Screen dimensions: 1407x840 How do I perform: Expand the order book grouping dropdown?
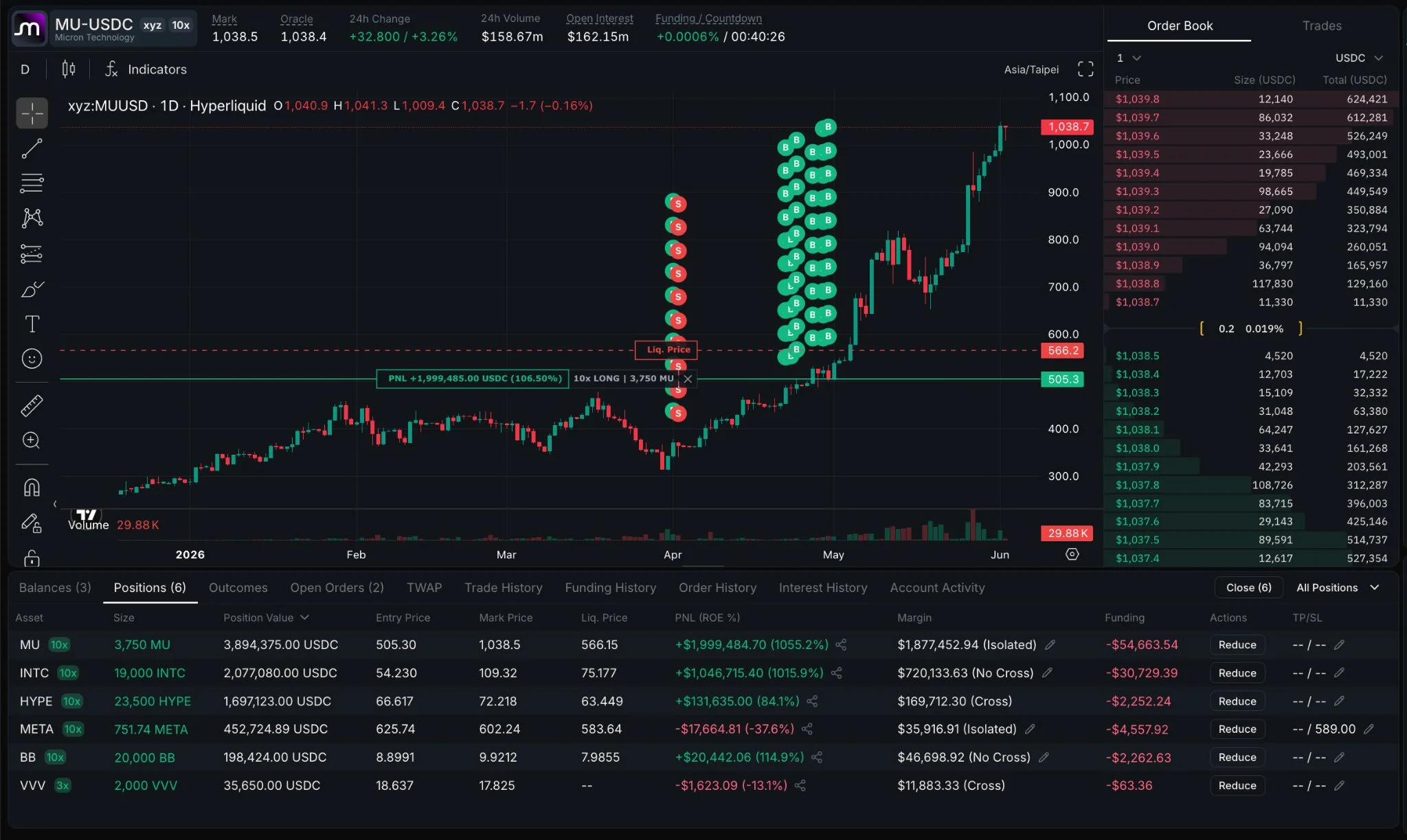click(x=1128, y=58)
